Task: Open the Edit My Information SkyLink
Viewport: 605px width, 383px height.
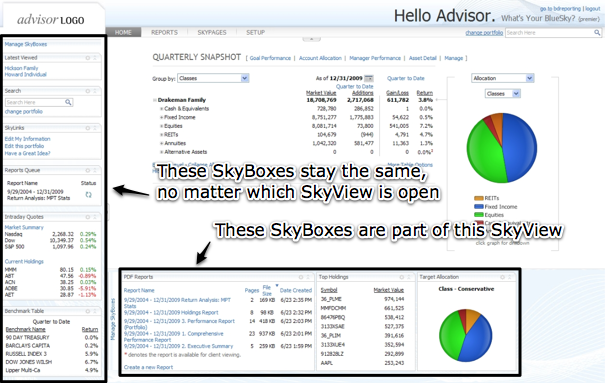Action: 27,139
